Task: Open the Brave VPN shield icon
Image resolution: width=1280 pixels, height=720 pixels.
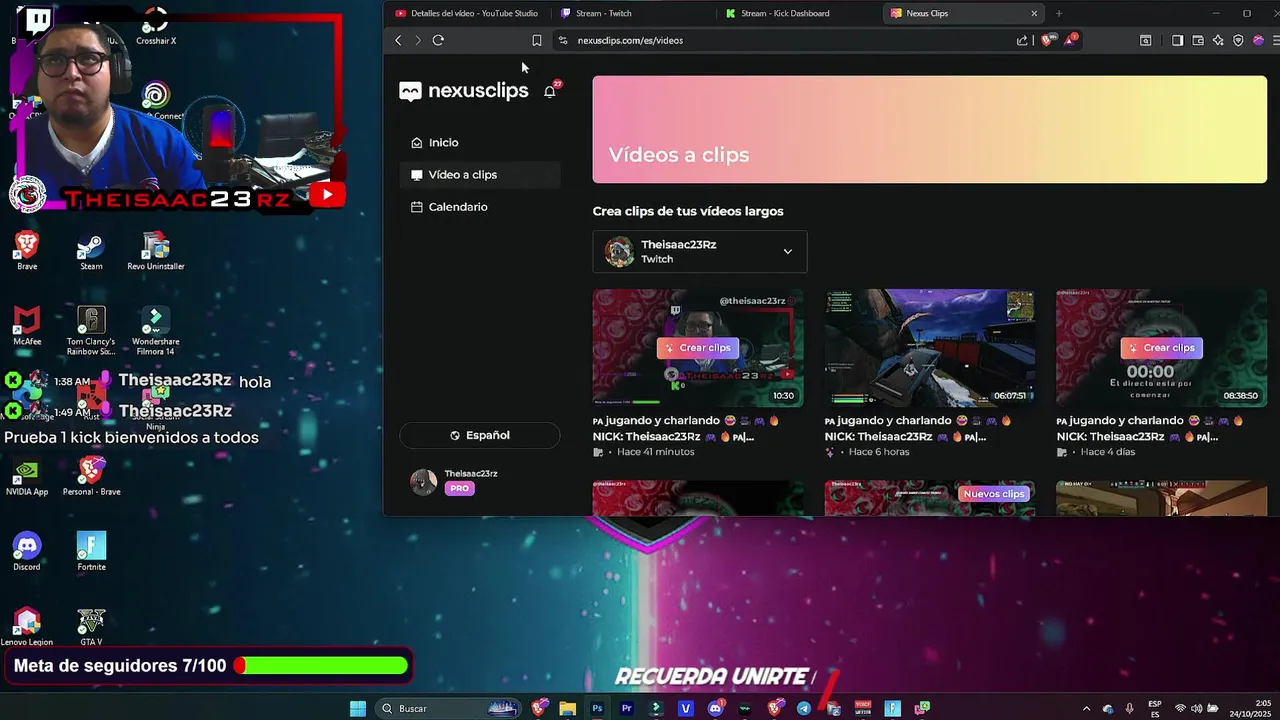Action: point(1238,40)
